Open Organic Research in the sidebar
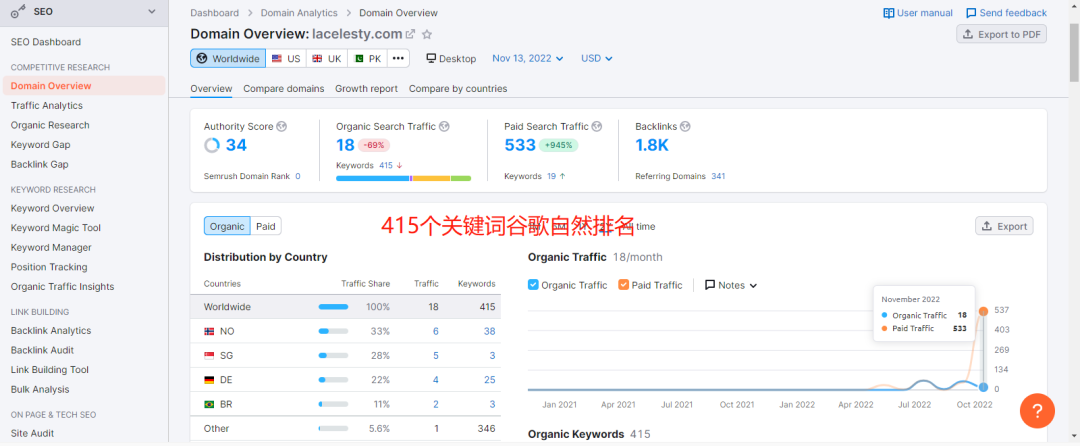 click(50, 125)
